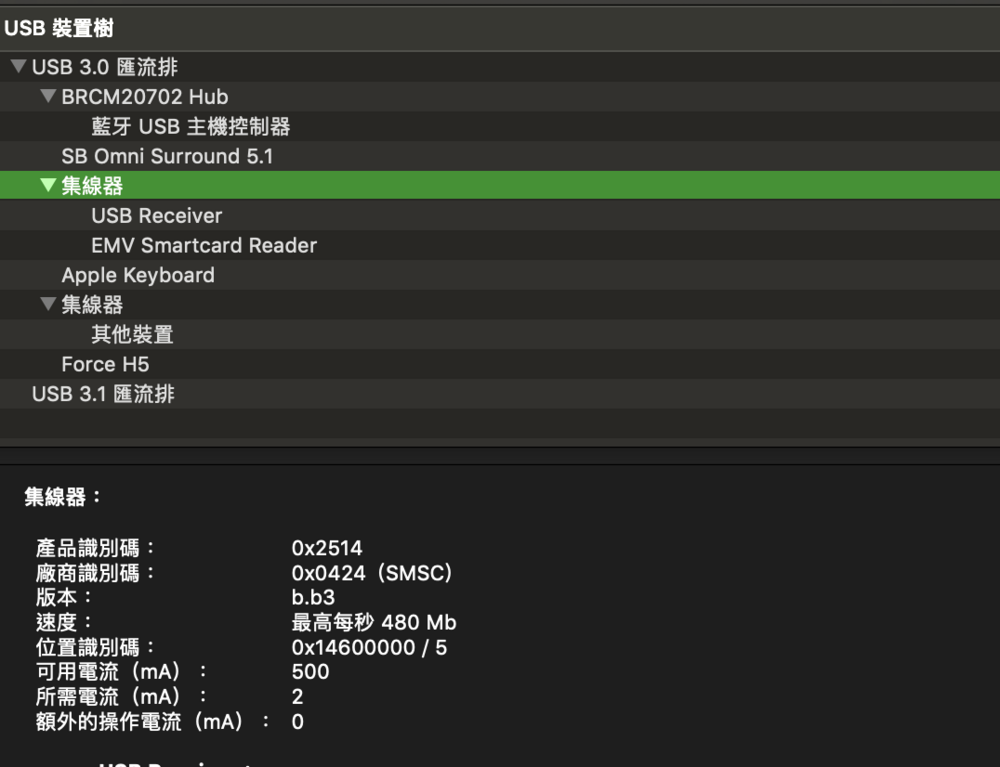Select the USB 3.1 匯流排 entry
The image size is (1000, 767).
click(x=103, y=394)
